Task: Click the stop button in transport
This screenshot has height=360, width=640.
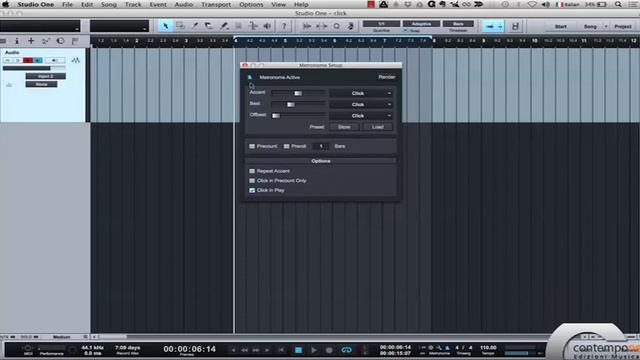Action: [x=298, y=350]
